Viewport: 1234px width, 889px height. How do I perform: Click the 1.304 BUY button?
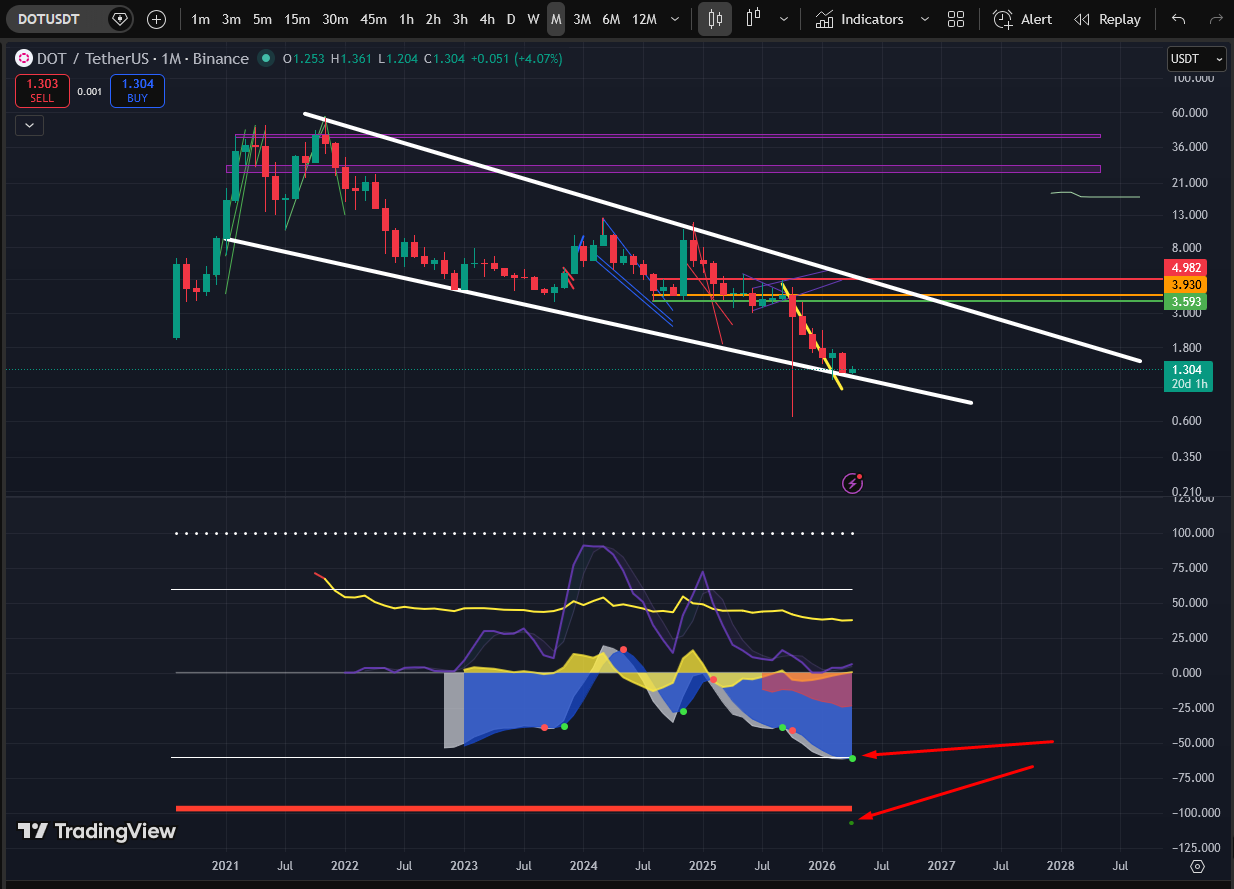click(x=137, y=92)
